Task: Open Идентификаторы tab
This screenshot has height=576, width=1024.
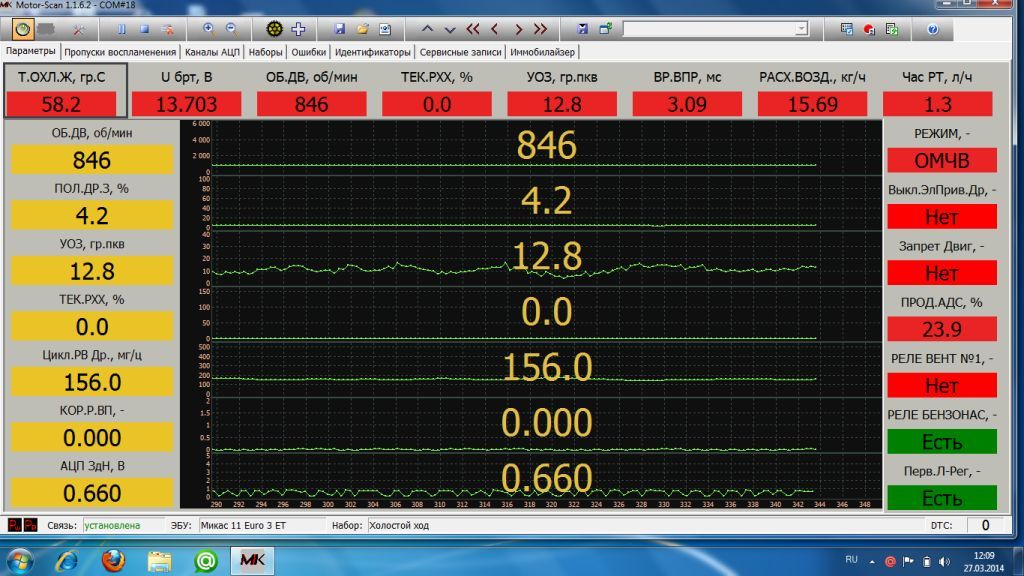Action: 373,52
